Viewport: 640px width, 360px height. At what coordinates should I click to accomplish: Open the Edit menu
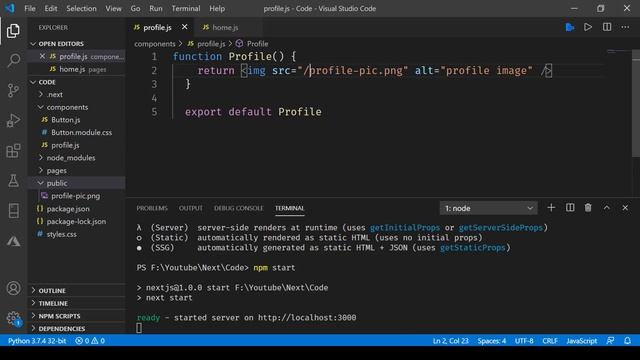point(51,8)
